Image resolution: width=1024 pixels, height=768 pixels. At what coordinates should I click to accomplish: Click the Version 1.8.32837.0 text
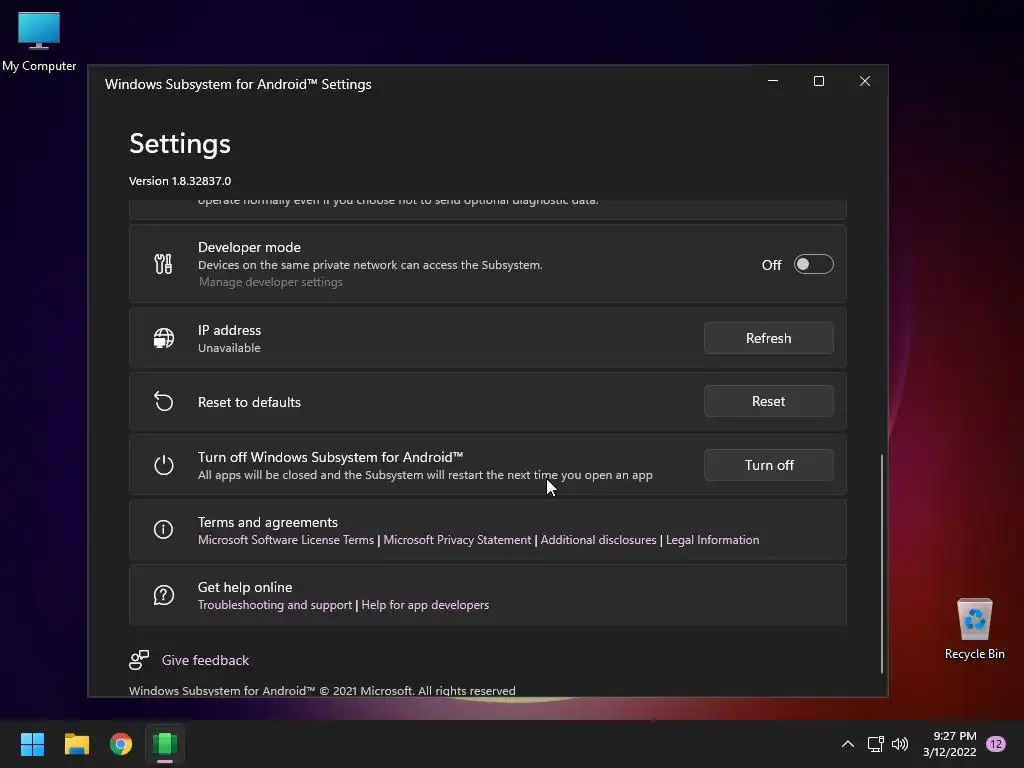[180, 181]
